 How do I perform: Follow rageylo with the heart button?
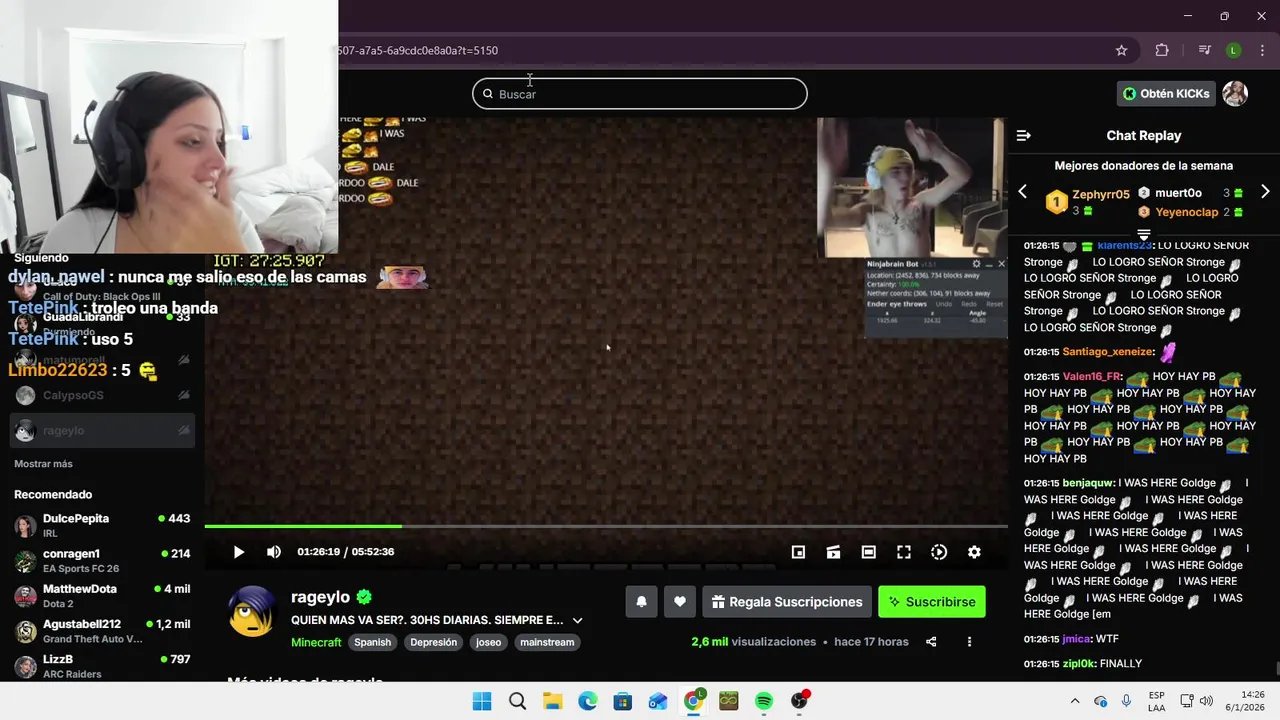tap(680, 602)
